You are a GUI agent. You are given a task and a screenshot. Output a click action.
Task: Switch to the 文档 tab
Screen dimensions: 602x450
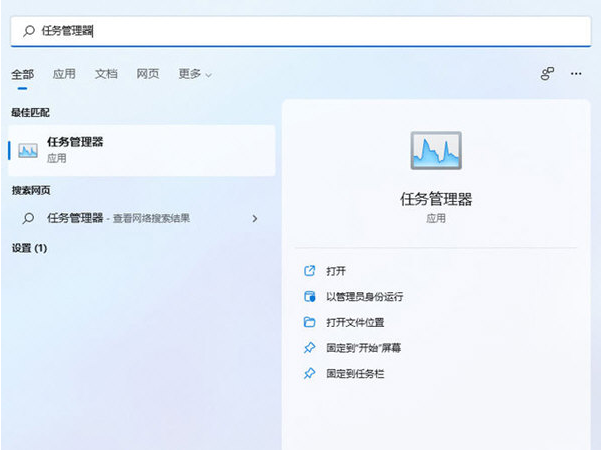click(x=106, y=74)
